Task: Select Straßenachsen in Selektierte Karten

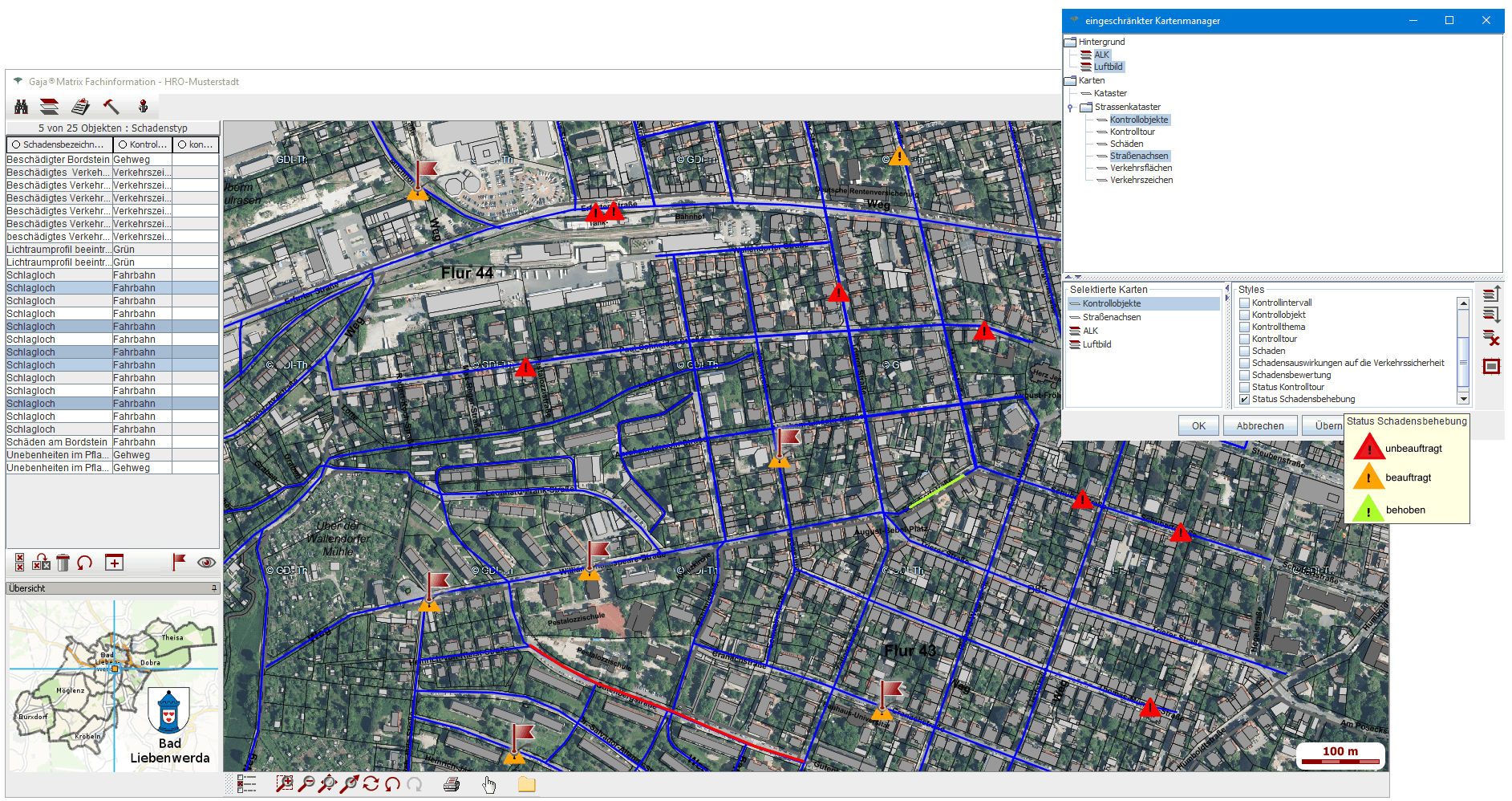Action: [x=1111, y=317]
